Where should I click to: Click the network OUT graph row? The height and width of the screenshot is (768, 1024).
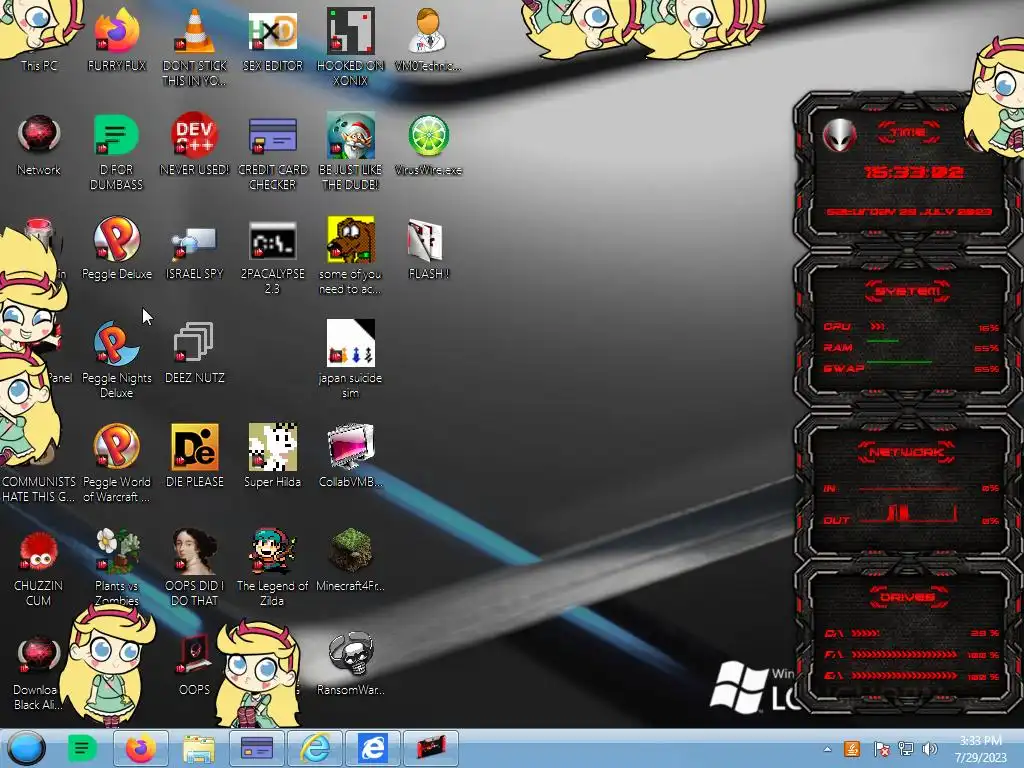911,516
